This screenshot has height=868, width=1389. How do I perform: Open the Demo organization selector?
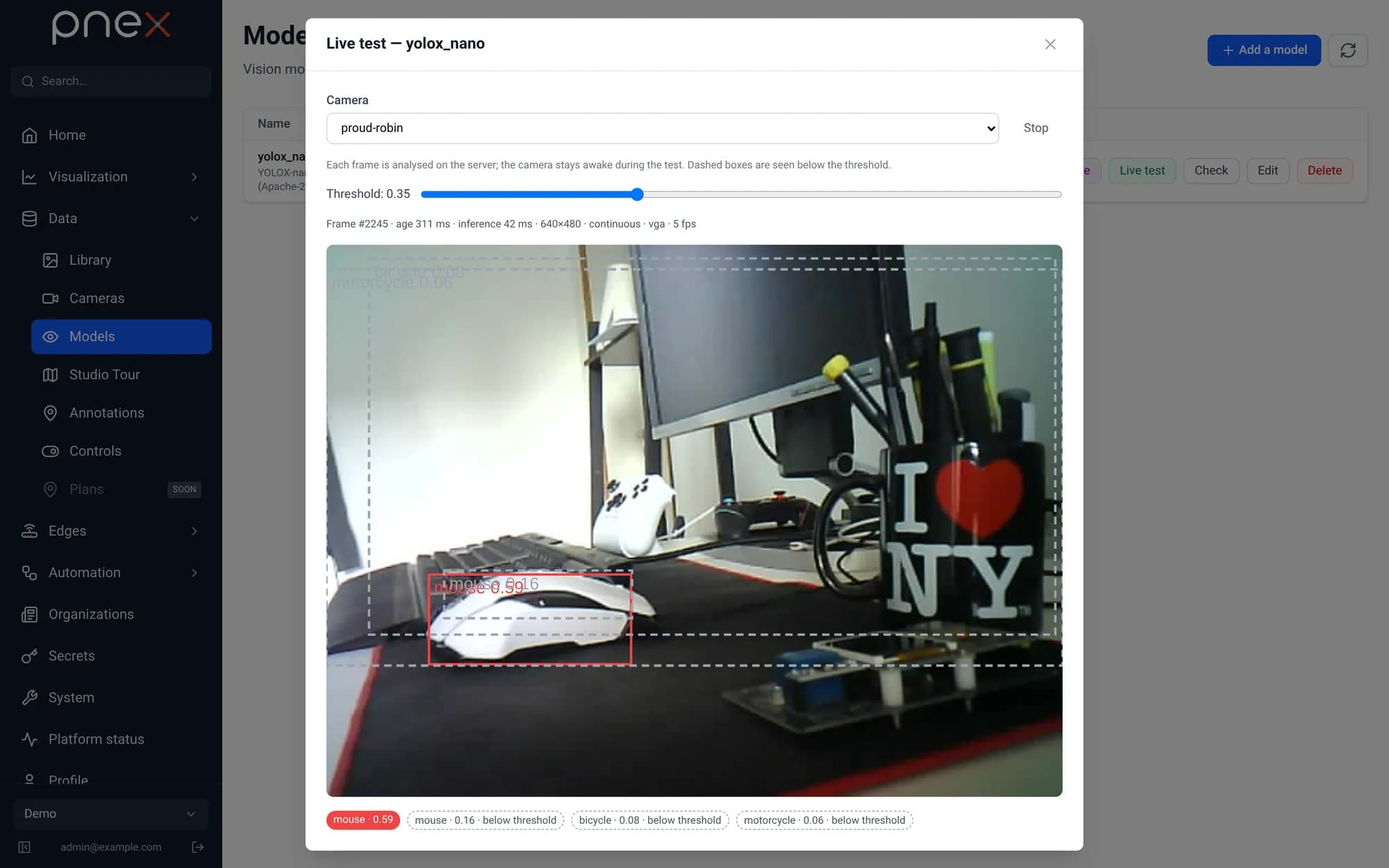point(111,814)
